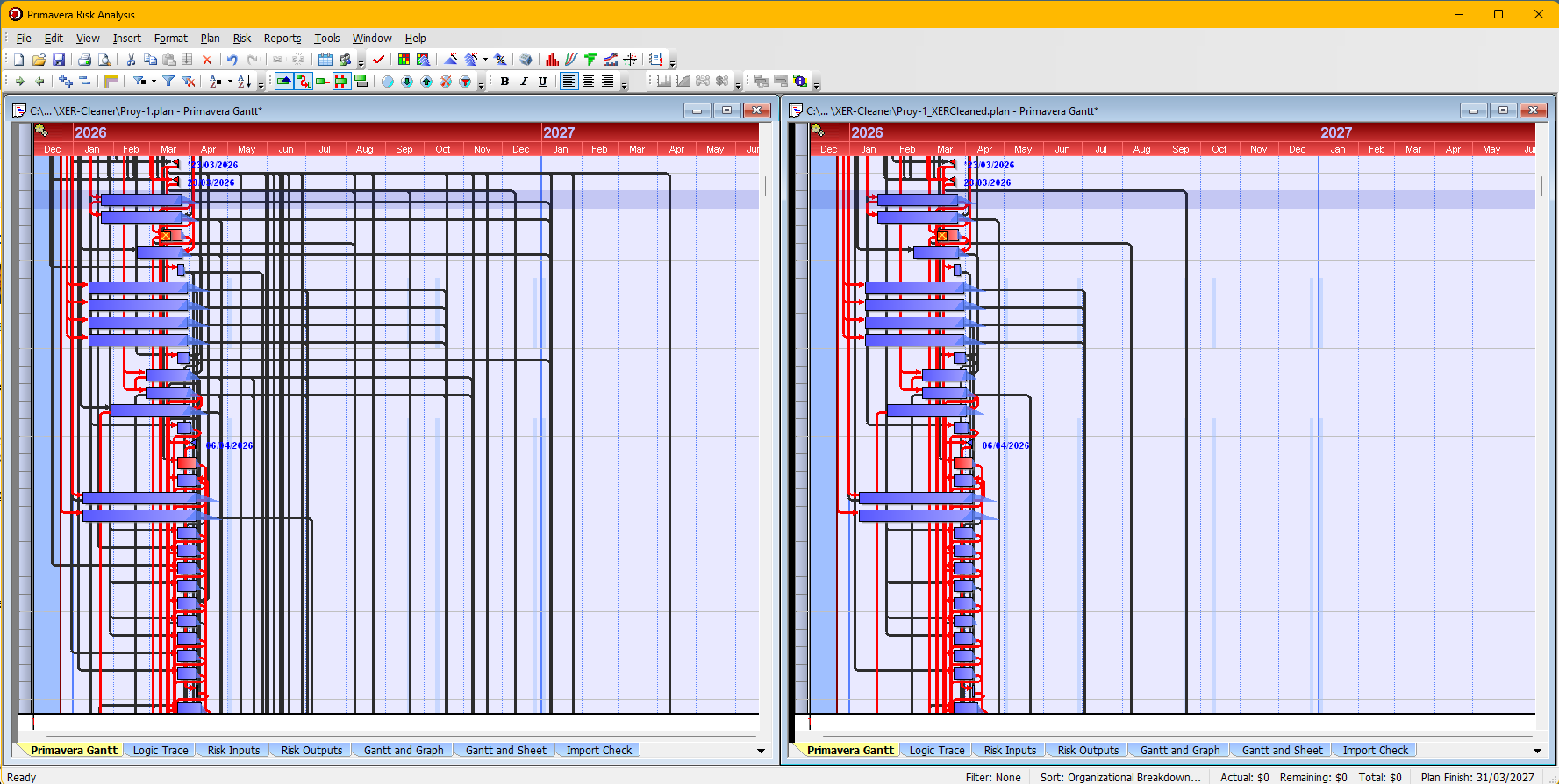The height and width of the screenshot is (784, 1559).
Task: Toggle center text alignment
Action: point(589,82)
